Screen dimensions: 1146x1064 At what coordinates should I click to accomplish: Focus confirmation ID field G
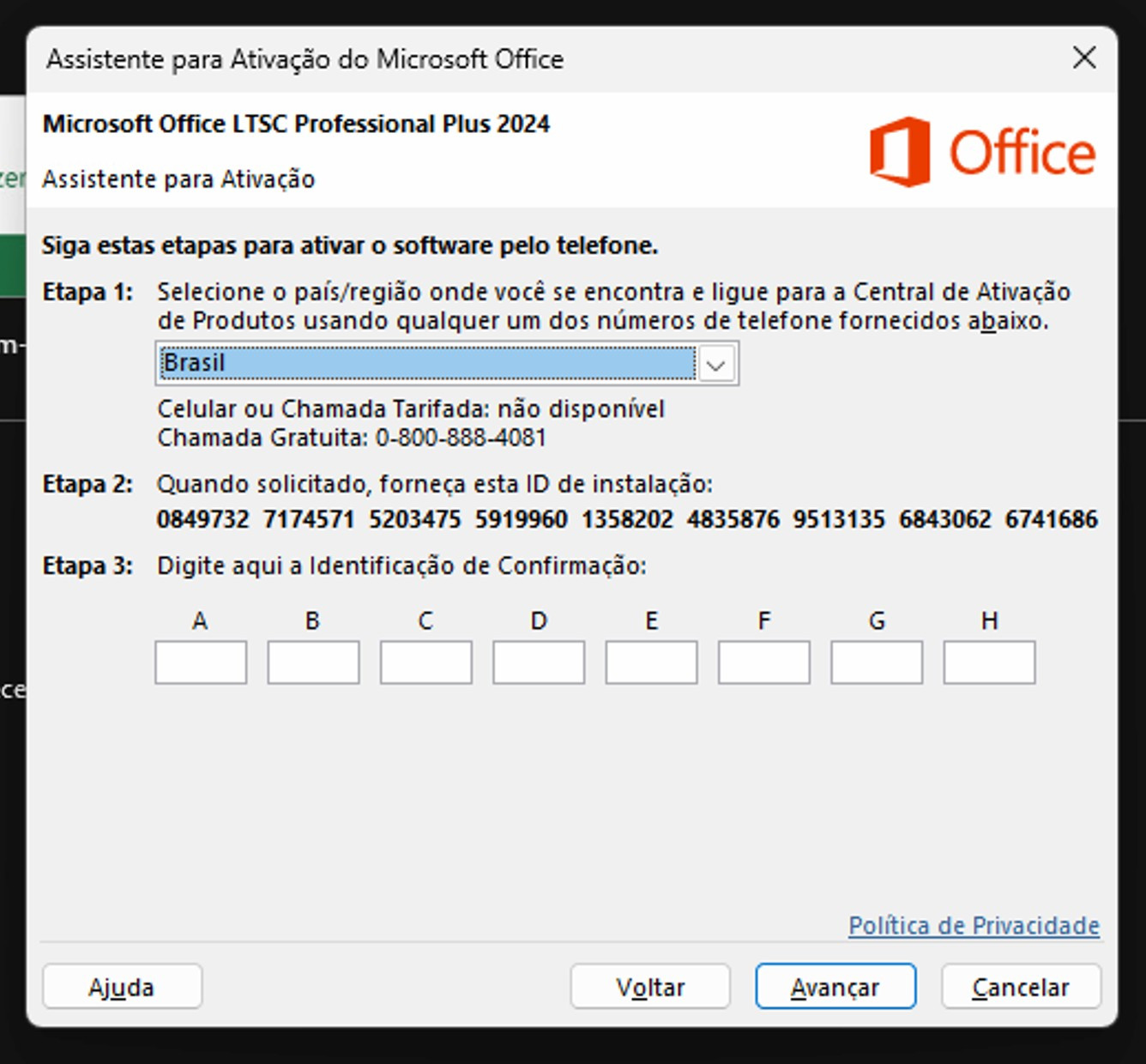(877, 662)
